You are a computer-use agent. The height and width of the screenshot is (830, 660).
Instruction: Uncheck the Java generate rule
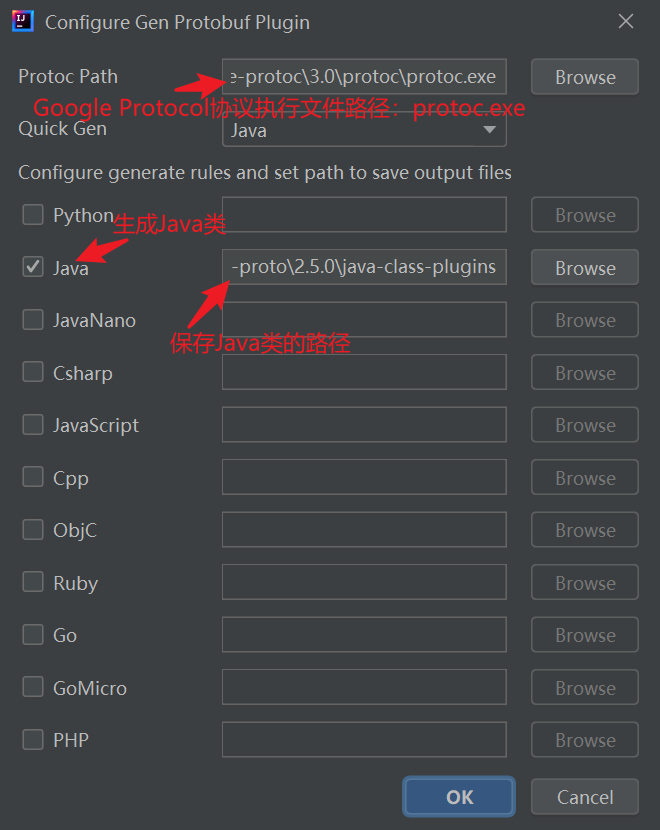(x=32, y=267)
